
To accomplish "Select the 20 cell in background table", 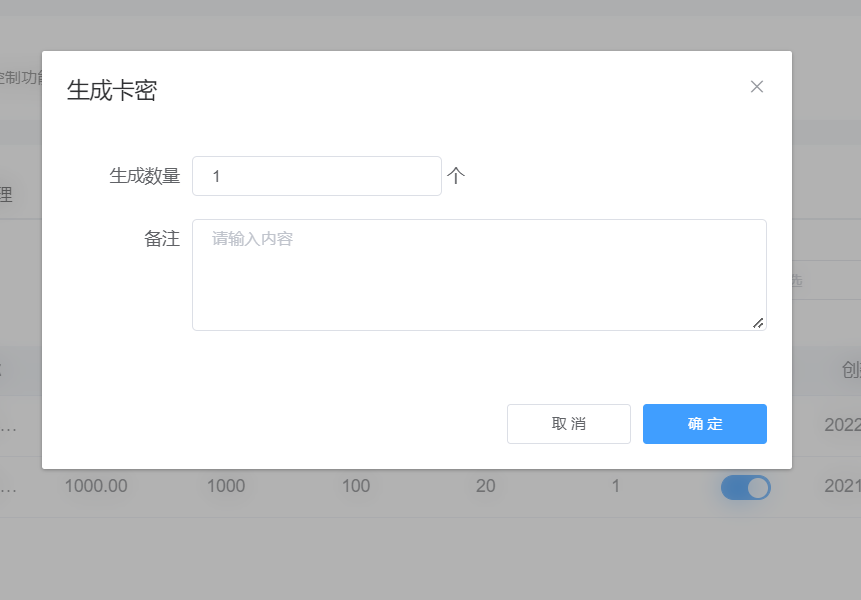I will [x=485, y=486].
